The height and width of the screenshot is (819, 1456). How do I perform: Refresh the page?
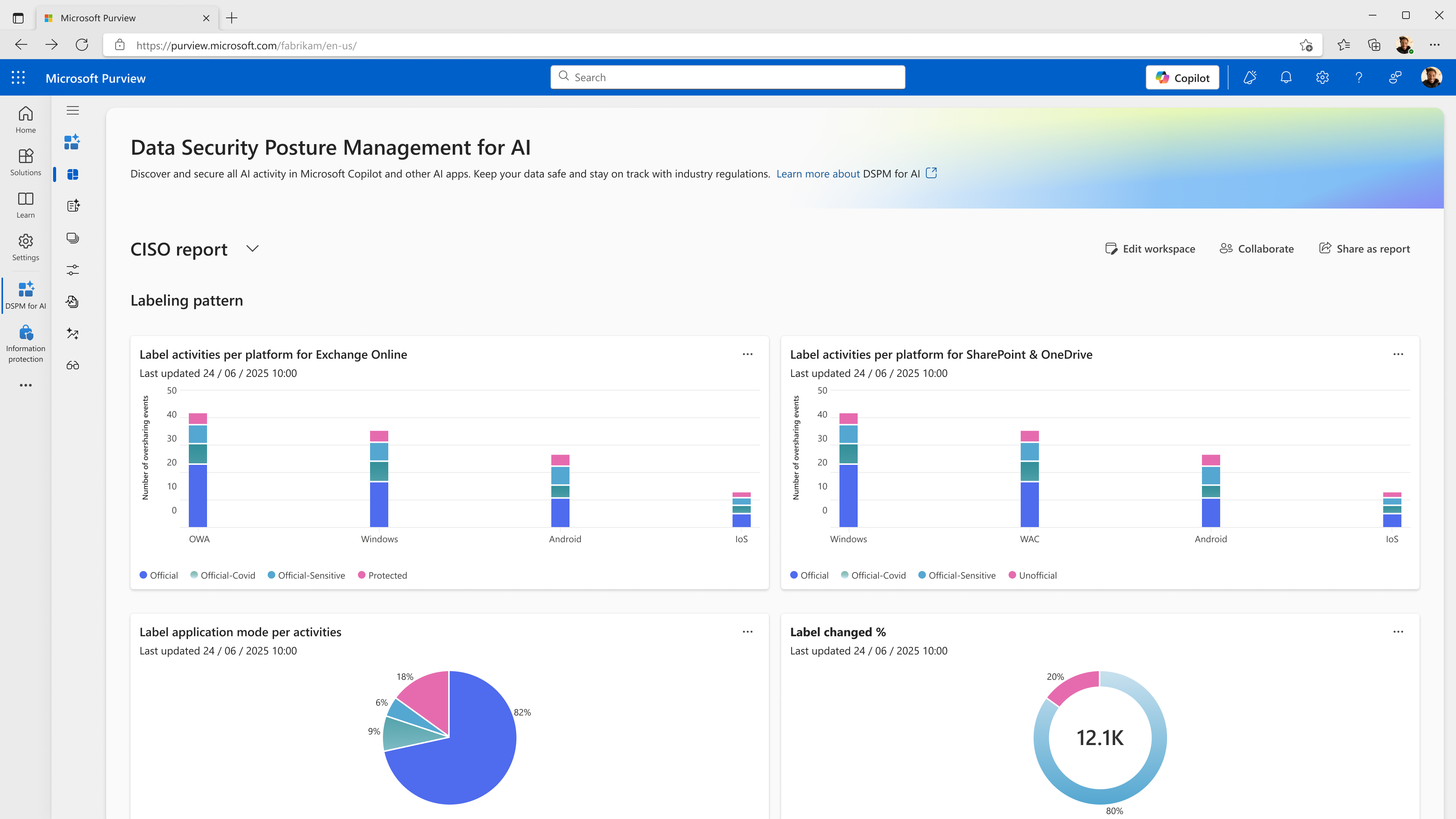pyautogui.click(x=82, y=45)
